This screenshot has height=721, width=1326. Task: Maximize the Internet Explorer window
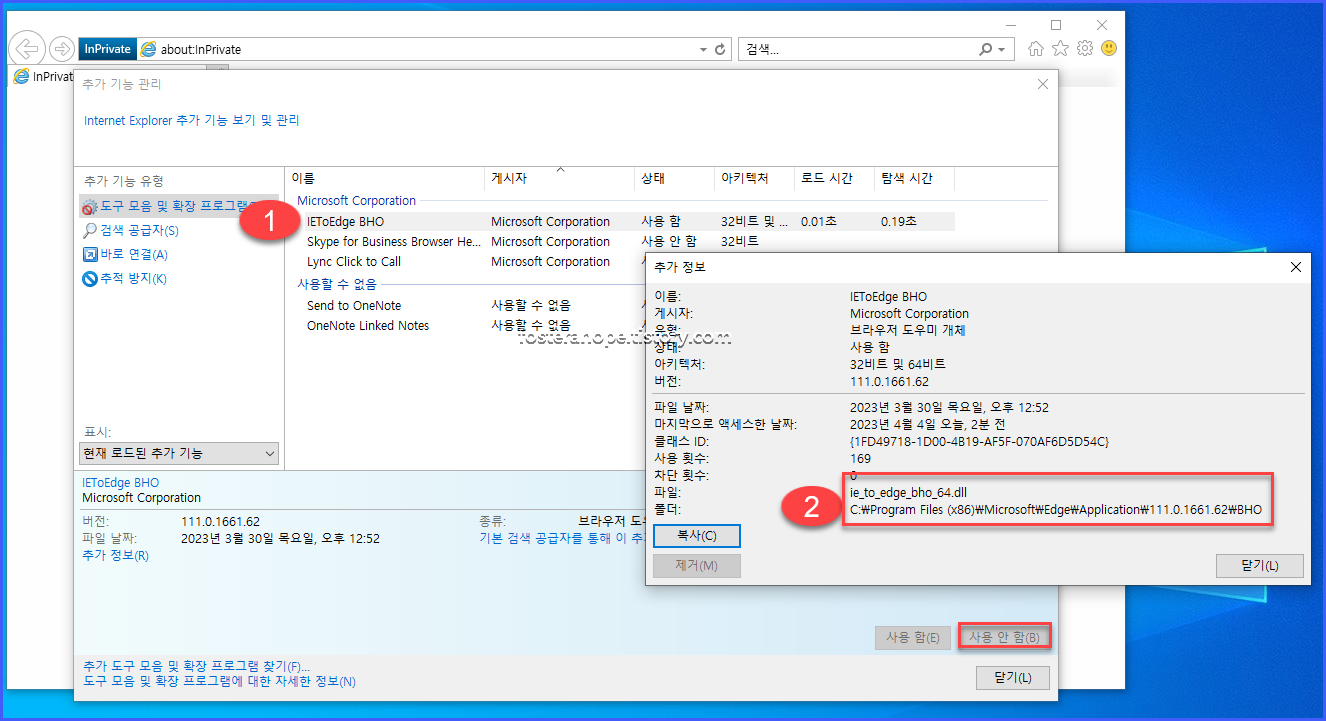[x=1056, y=25]
